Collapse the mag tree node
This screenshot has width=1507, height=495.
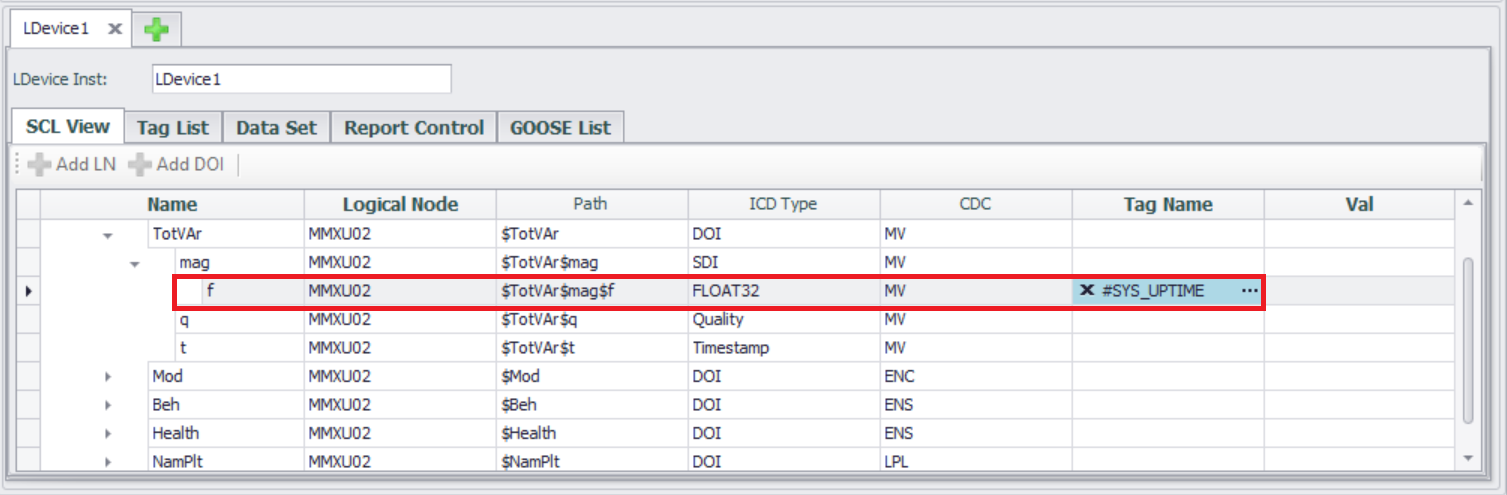coord(134,264)
